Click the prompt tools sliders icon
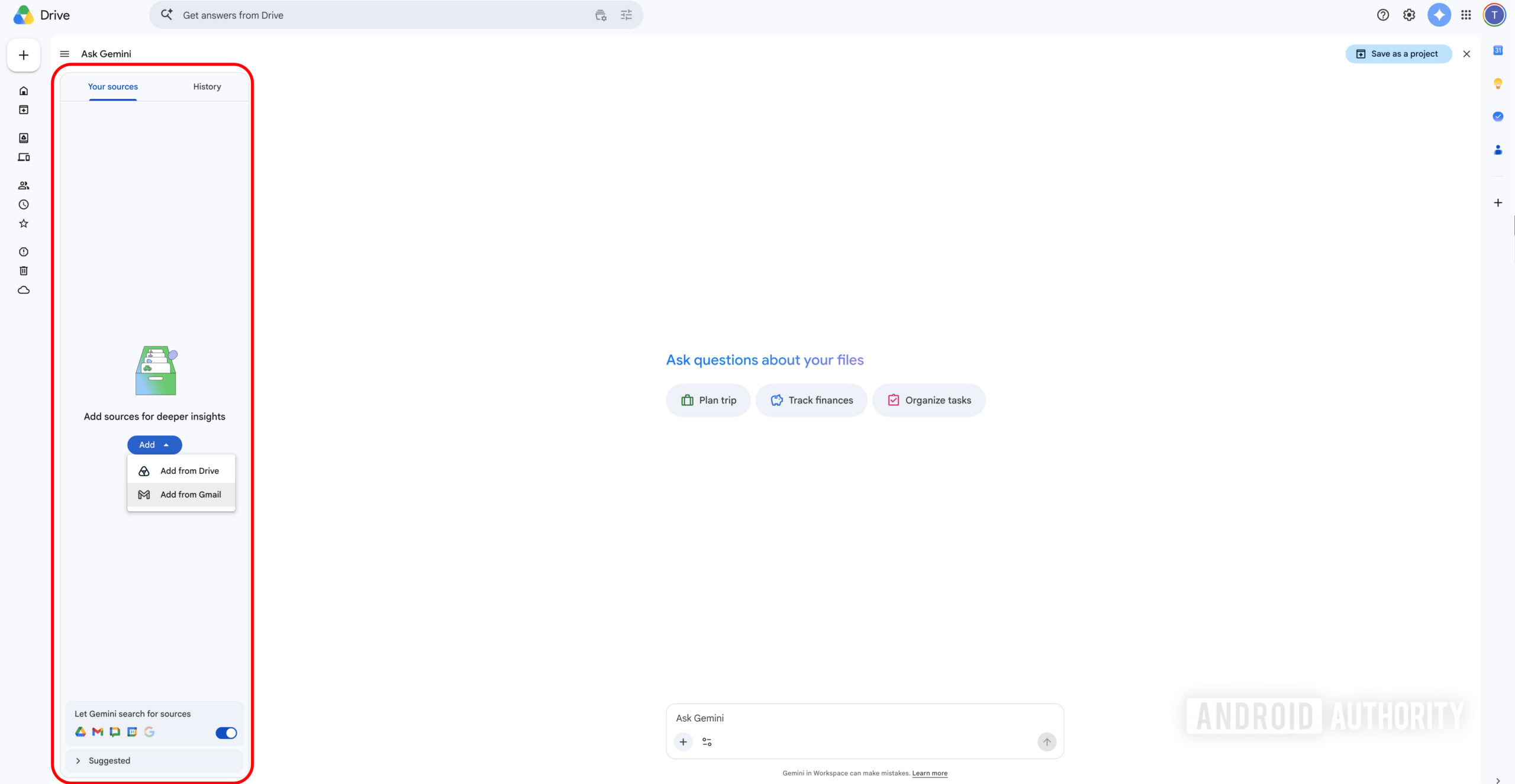1515x784 pixels. pyautogui.click(x=707, y=742)
